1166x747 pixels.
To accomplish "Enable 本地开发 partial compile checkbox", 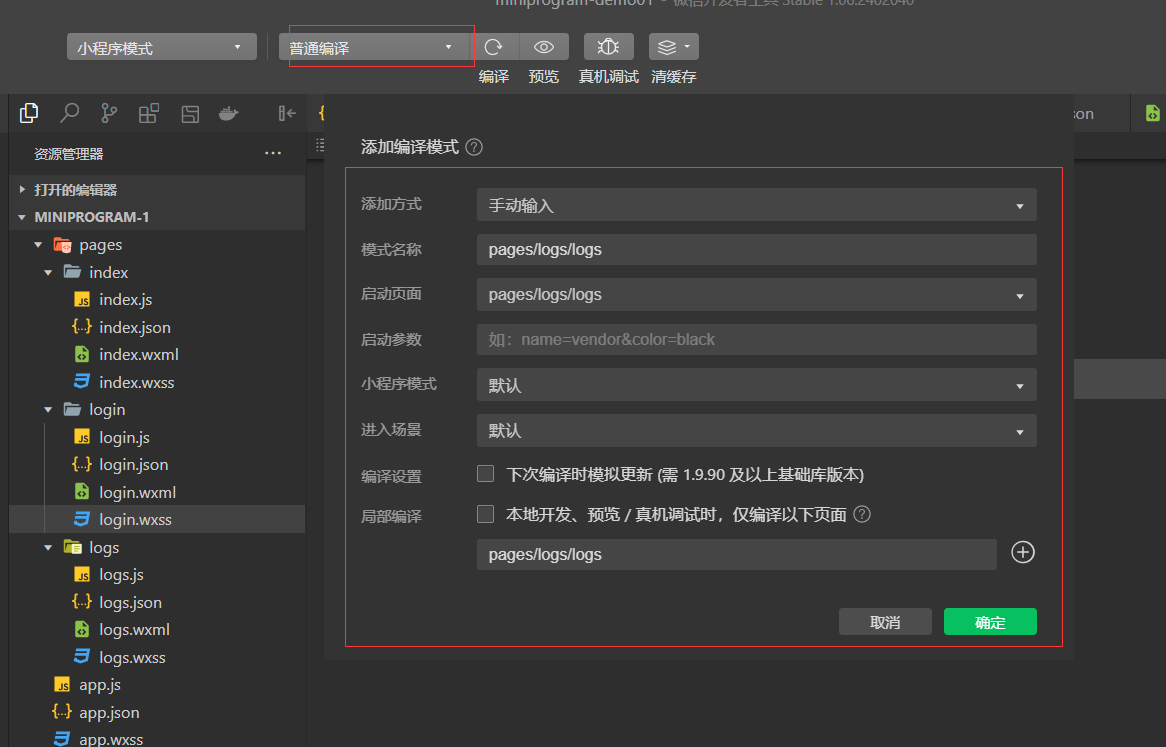I will 486,514.
